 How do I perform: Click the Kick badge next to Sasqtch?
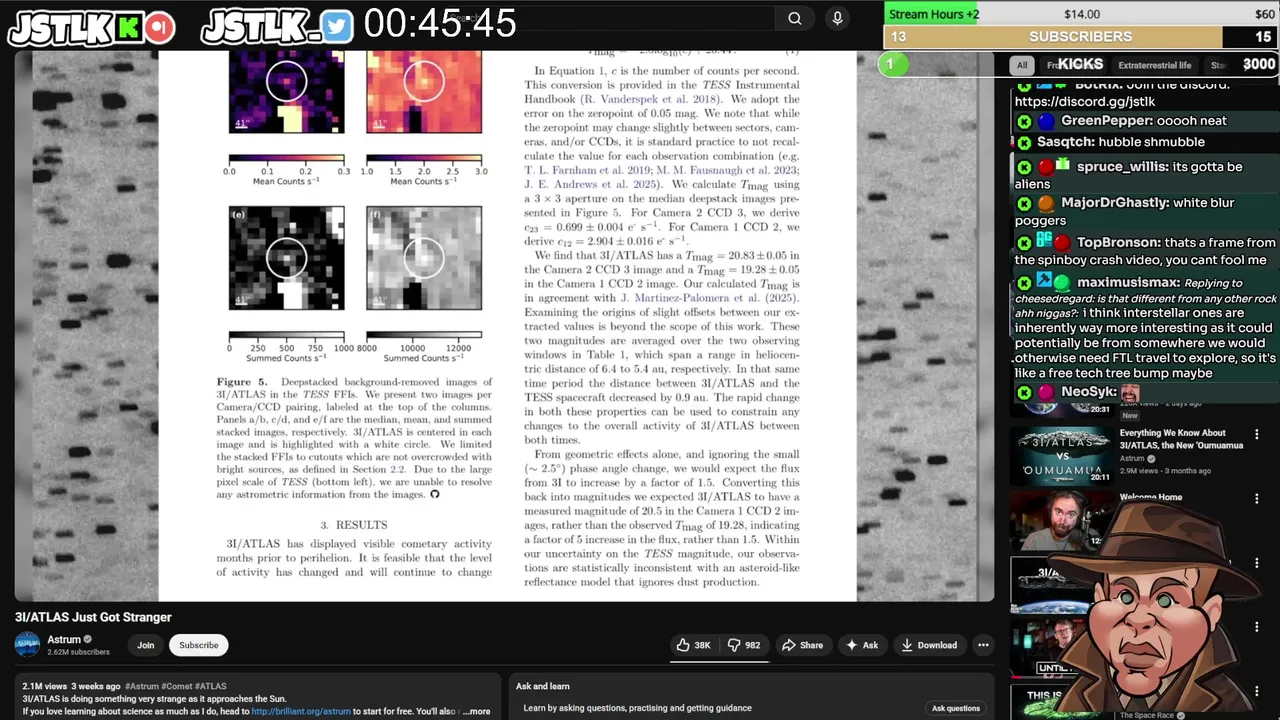[x=1024, y=142]
